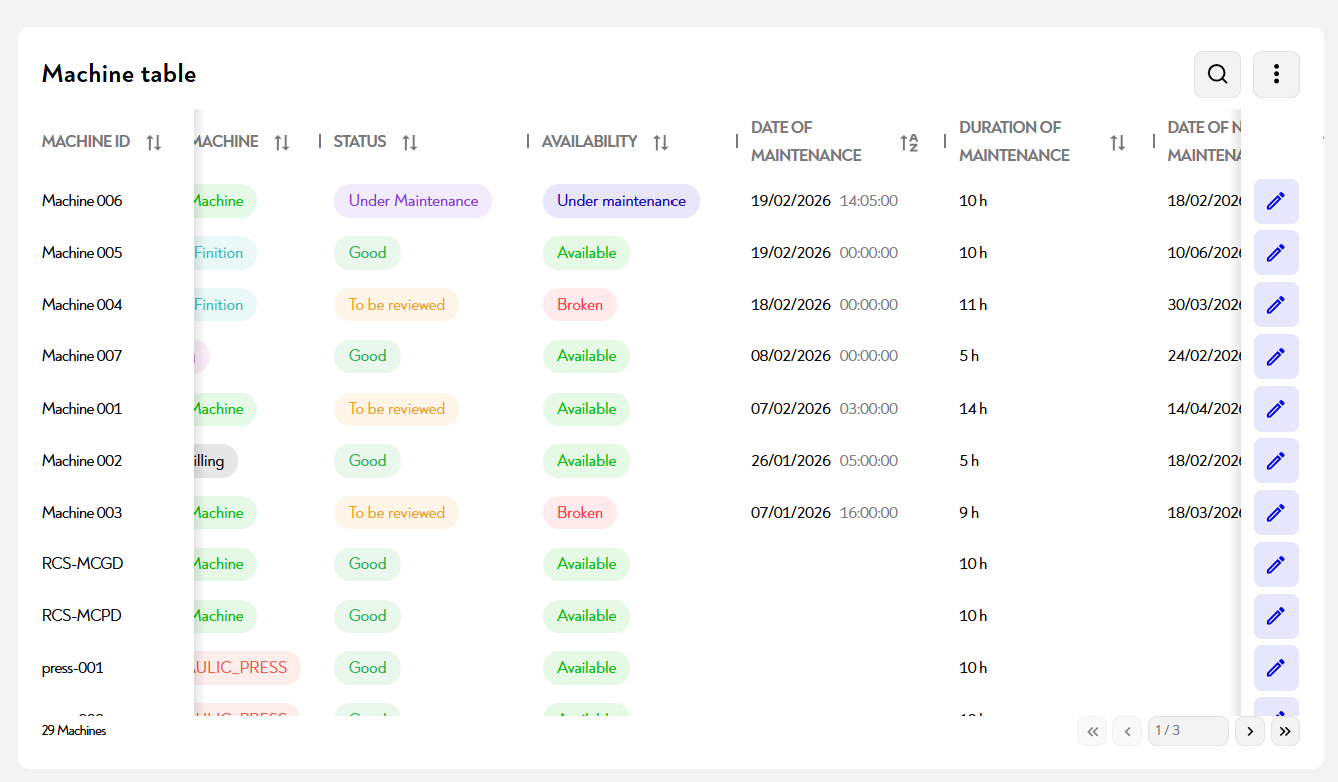Open the search in Machine table
The height and width of the screenshot is (782, 1338).
pos(1217,74)
